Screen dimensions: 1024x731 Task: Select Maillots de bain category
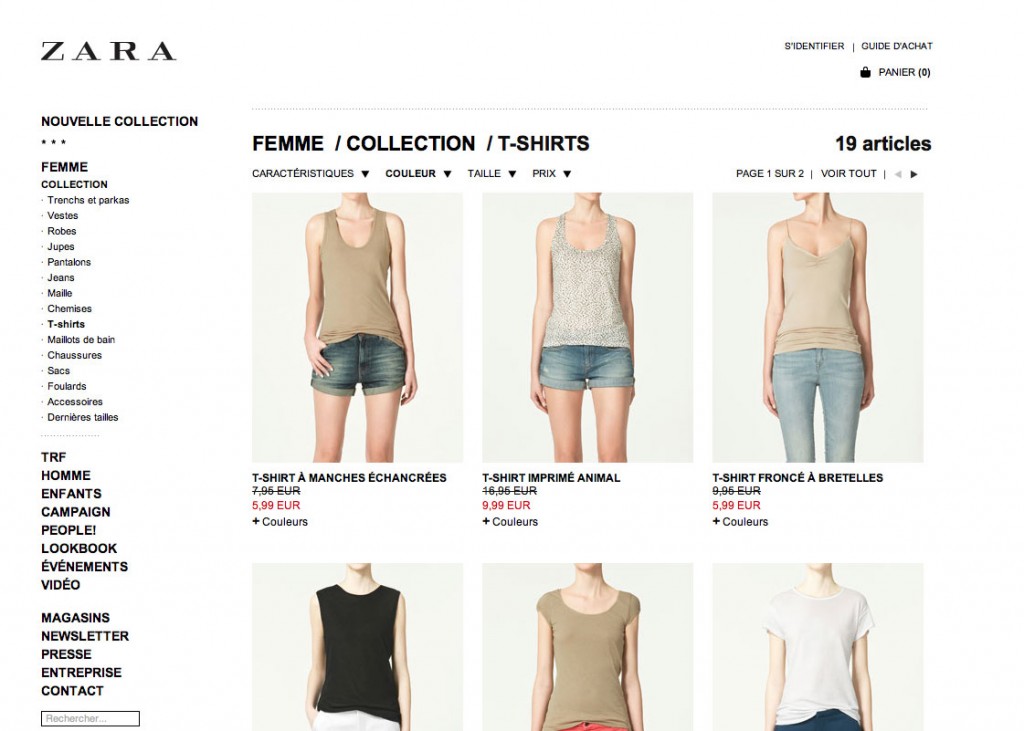[x=81, y=339]
